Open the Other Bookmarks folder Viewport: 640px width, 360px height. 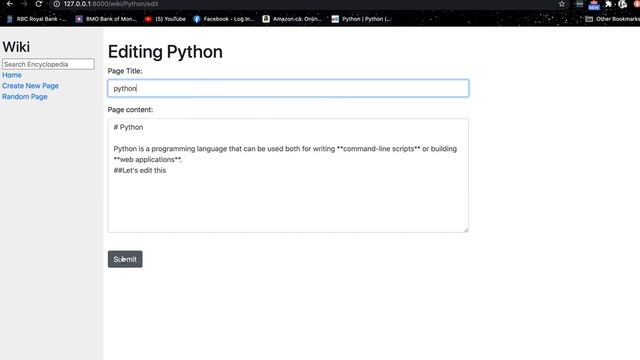point(612,19)
